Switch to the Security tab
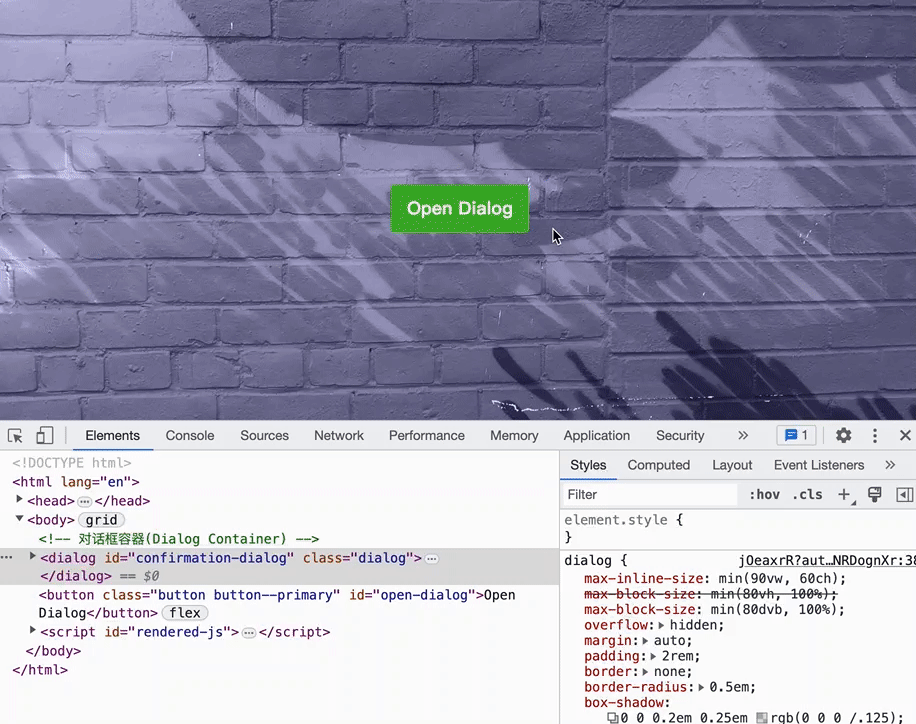Screen dimensions: 916x724 [x=680, y=435]
